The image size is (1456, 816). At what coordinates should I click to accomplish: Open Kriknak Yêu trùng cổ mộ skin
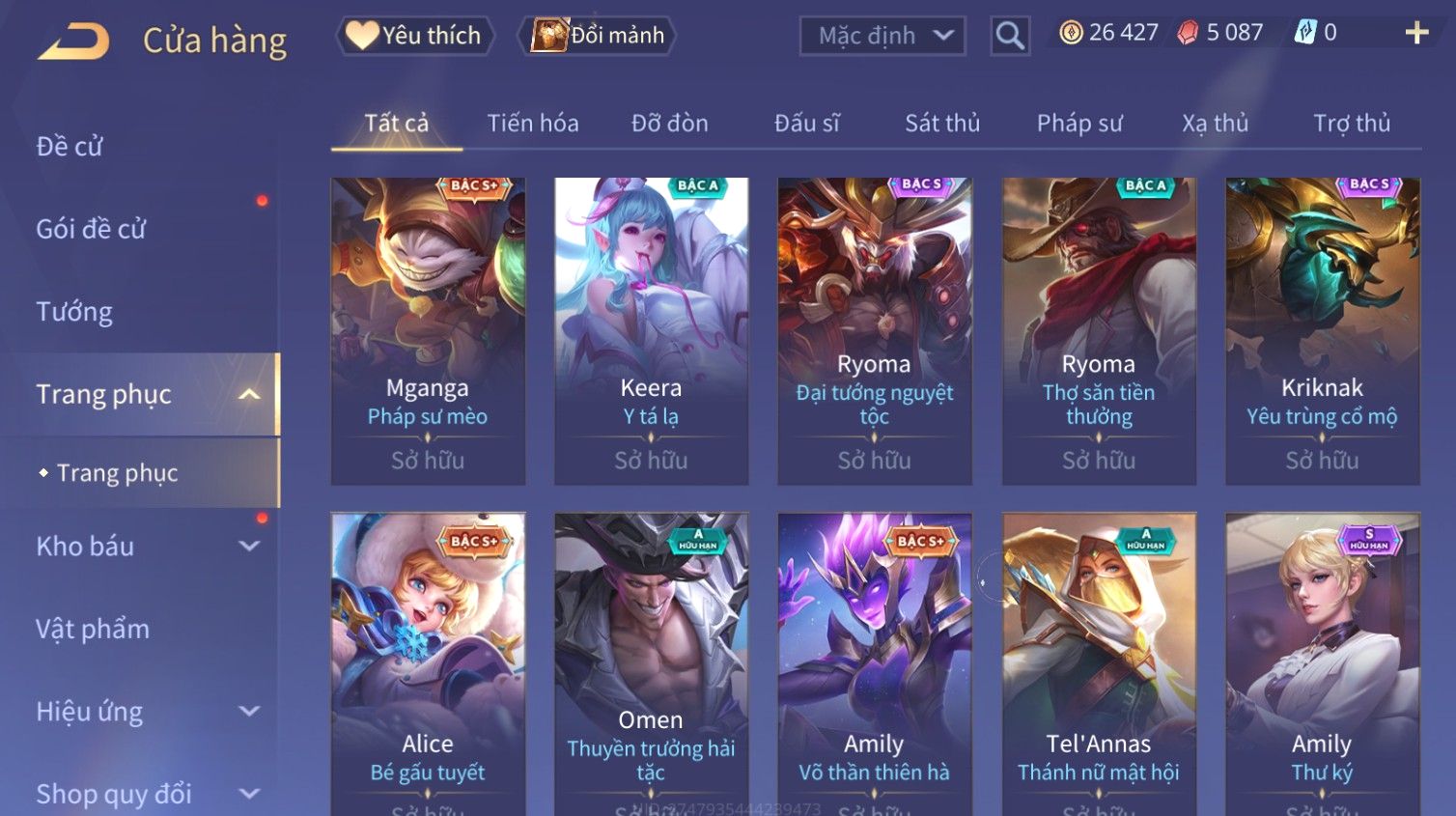1322,331
